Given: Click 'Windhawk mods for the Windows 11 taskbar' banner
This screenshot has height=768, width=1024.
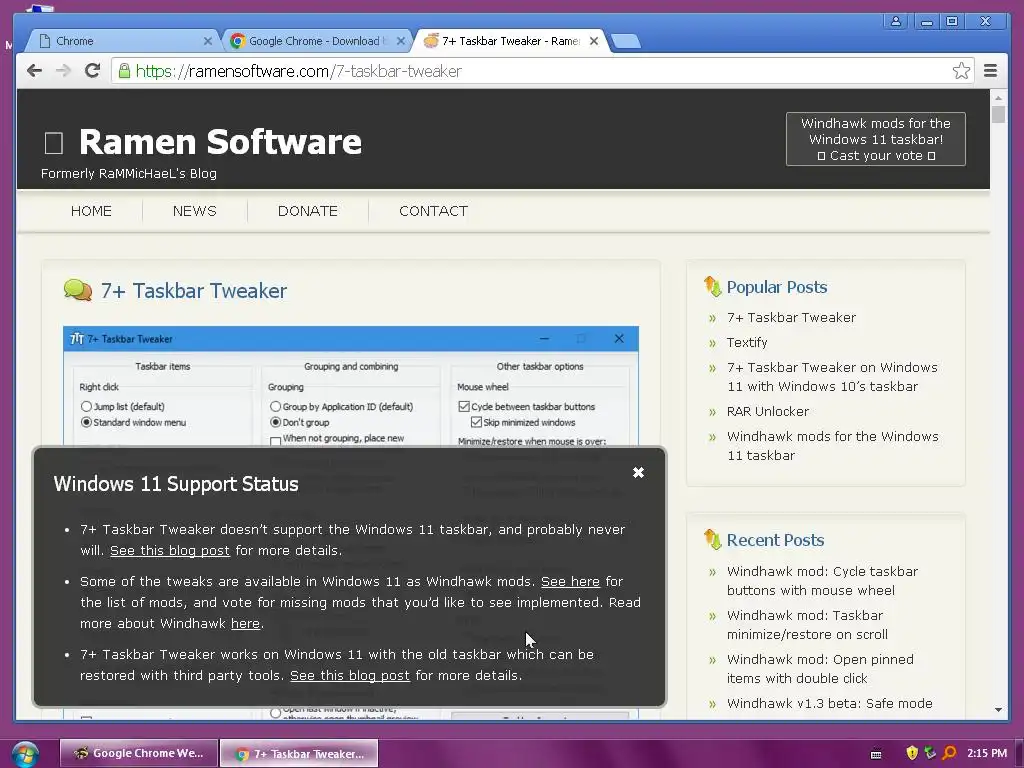Looking at the screenshot, I should [876, 139].
